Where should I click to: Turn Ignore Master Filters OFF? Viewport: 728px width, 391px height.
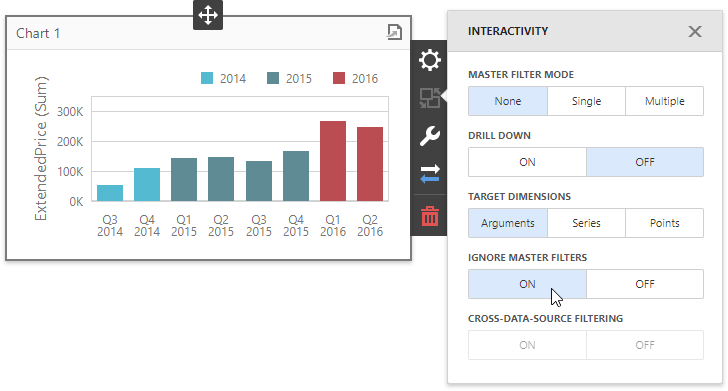coord(645,284)
